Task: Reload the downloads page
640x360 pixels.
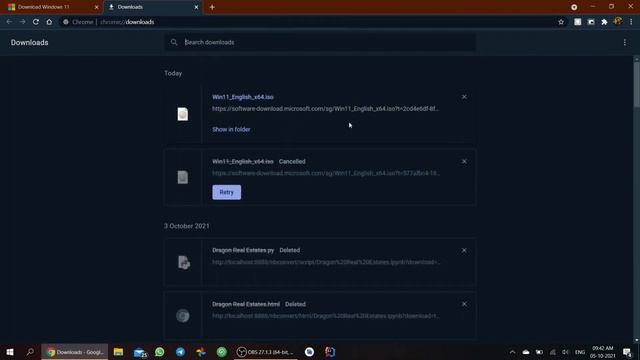Action: pyautogui.click(x=36, y=22)
